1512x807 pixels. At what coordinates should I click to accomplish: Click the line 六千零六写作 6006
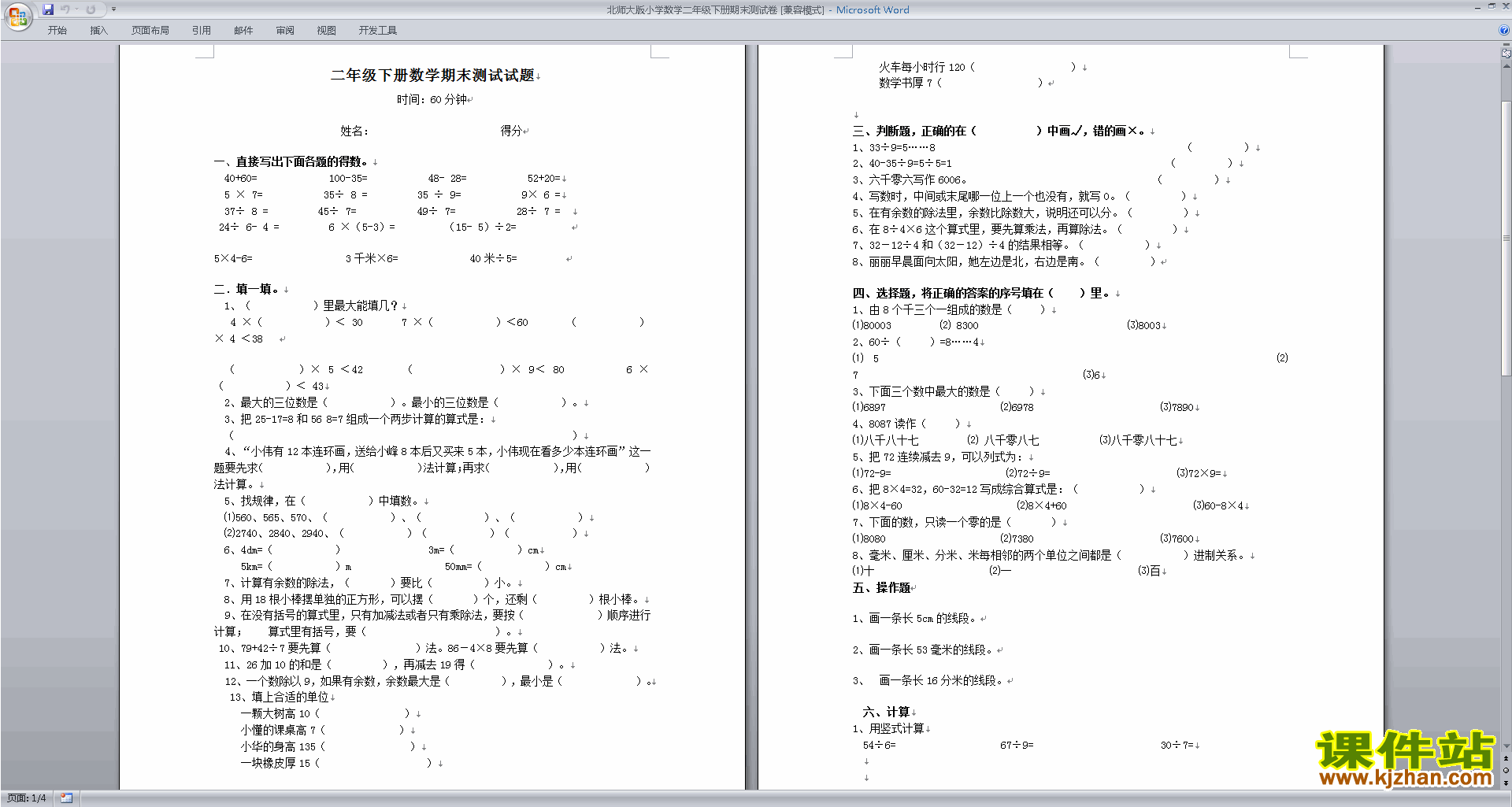(910, 180)
